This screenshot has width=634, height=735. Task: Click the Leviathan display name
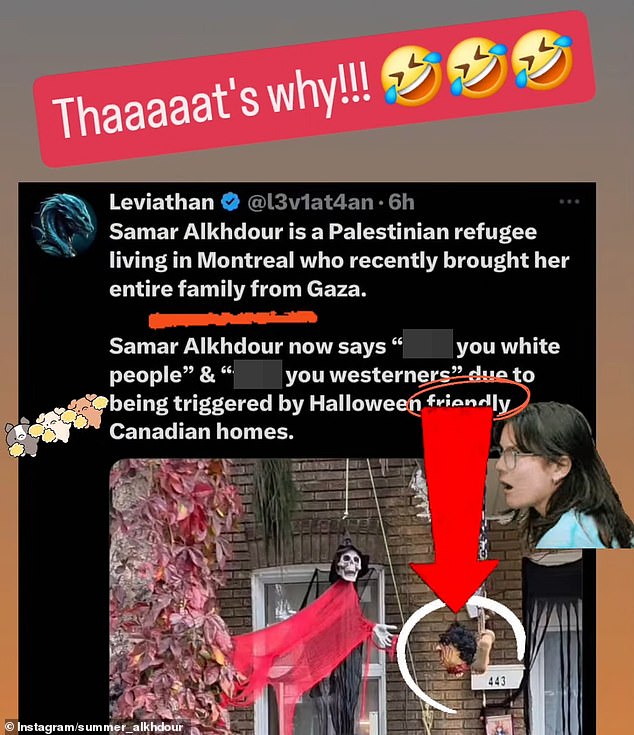[x=162, y=202]
